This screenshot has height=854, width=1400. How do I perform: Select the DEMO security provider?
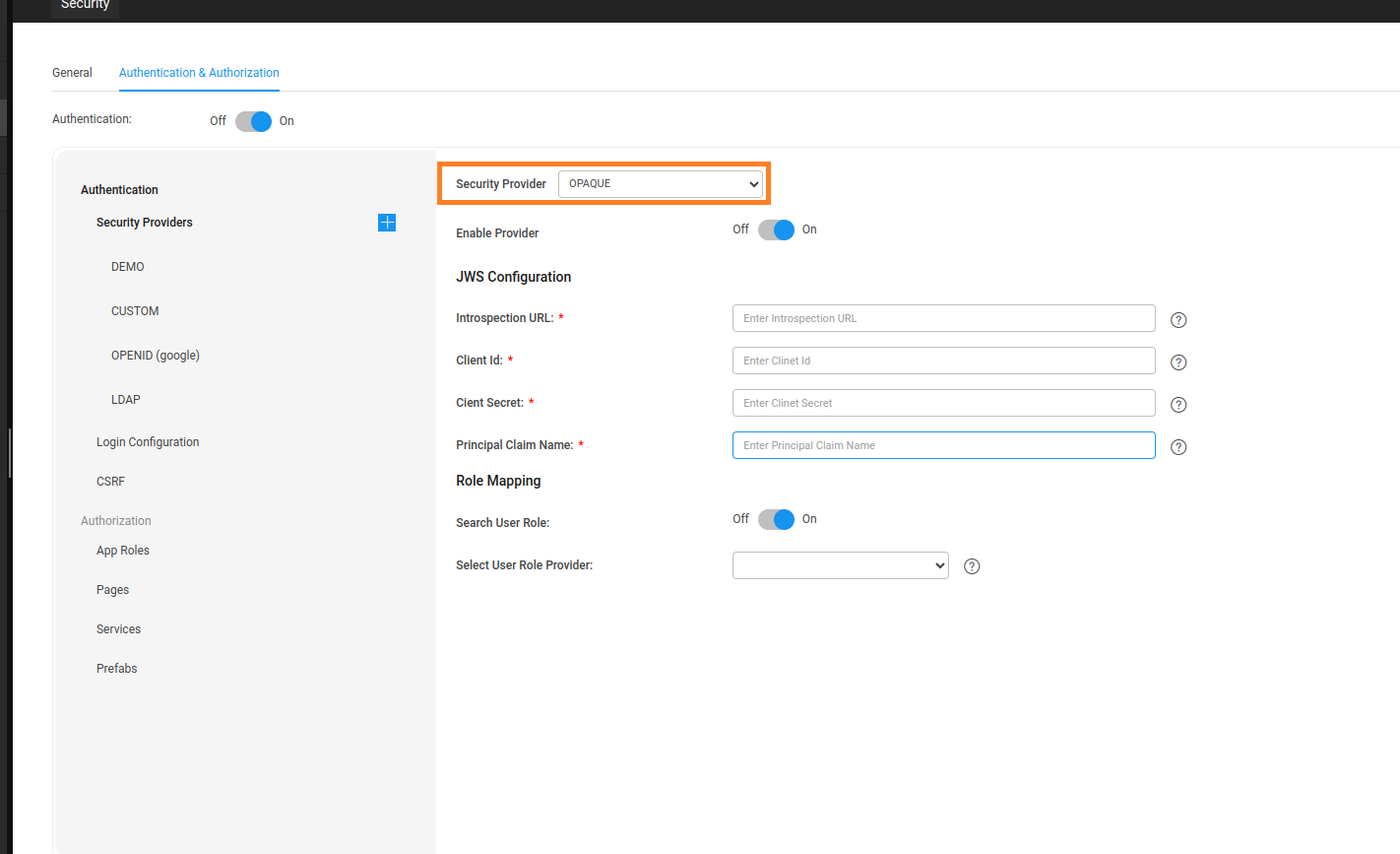[x=128, y=267]
